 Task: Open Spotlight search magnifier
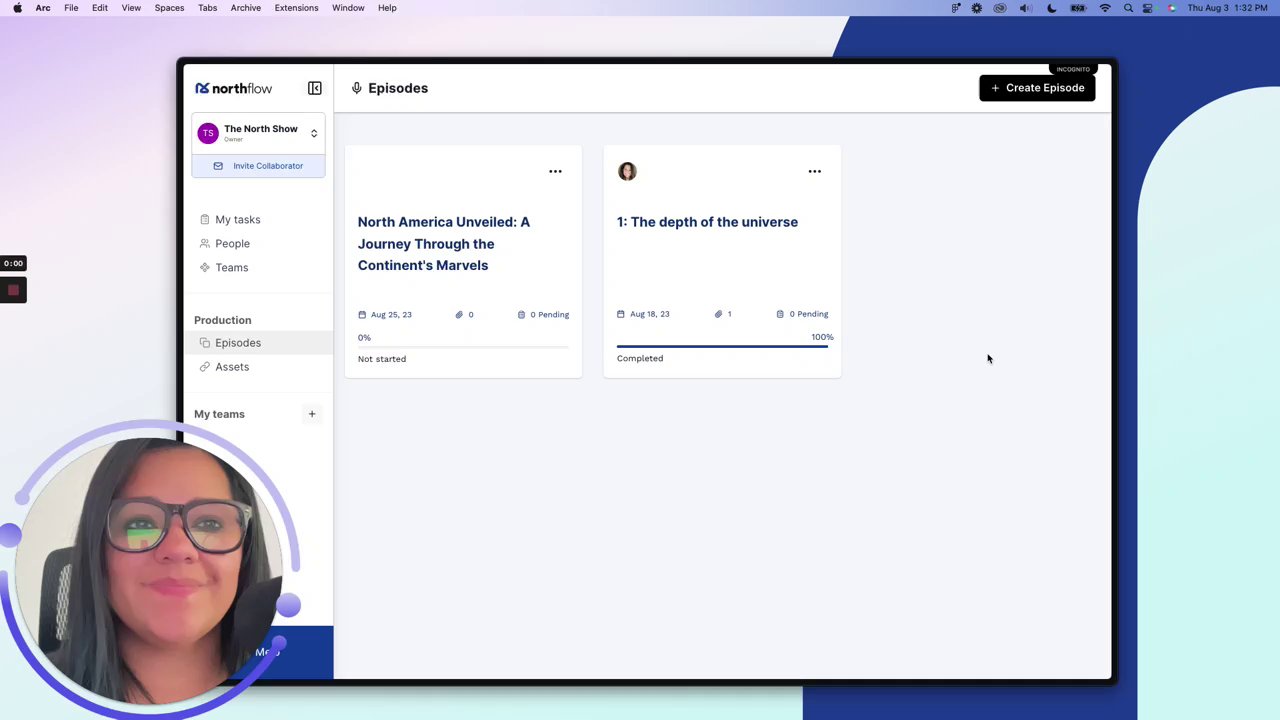point(1128,8)
